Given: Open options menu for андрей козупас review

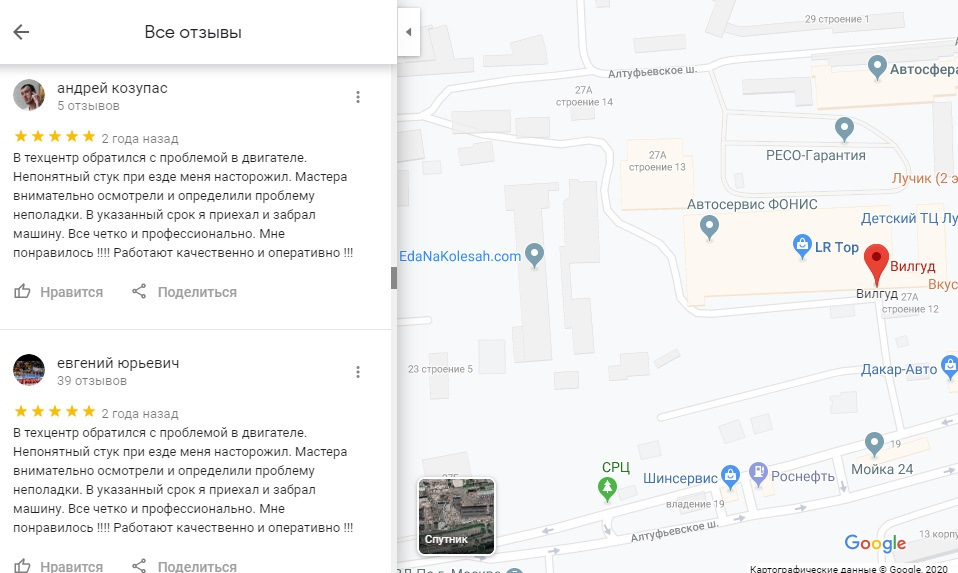Looking at the screenshot, I should pyautogui.click(x=358, y=97).
